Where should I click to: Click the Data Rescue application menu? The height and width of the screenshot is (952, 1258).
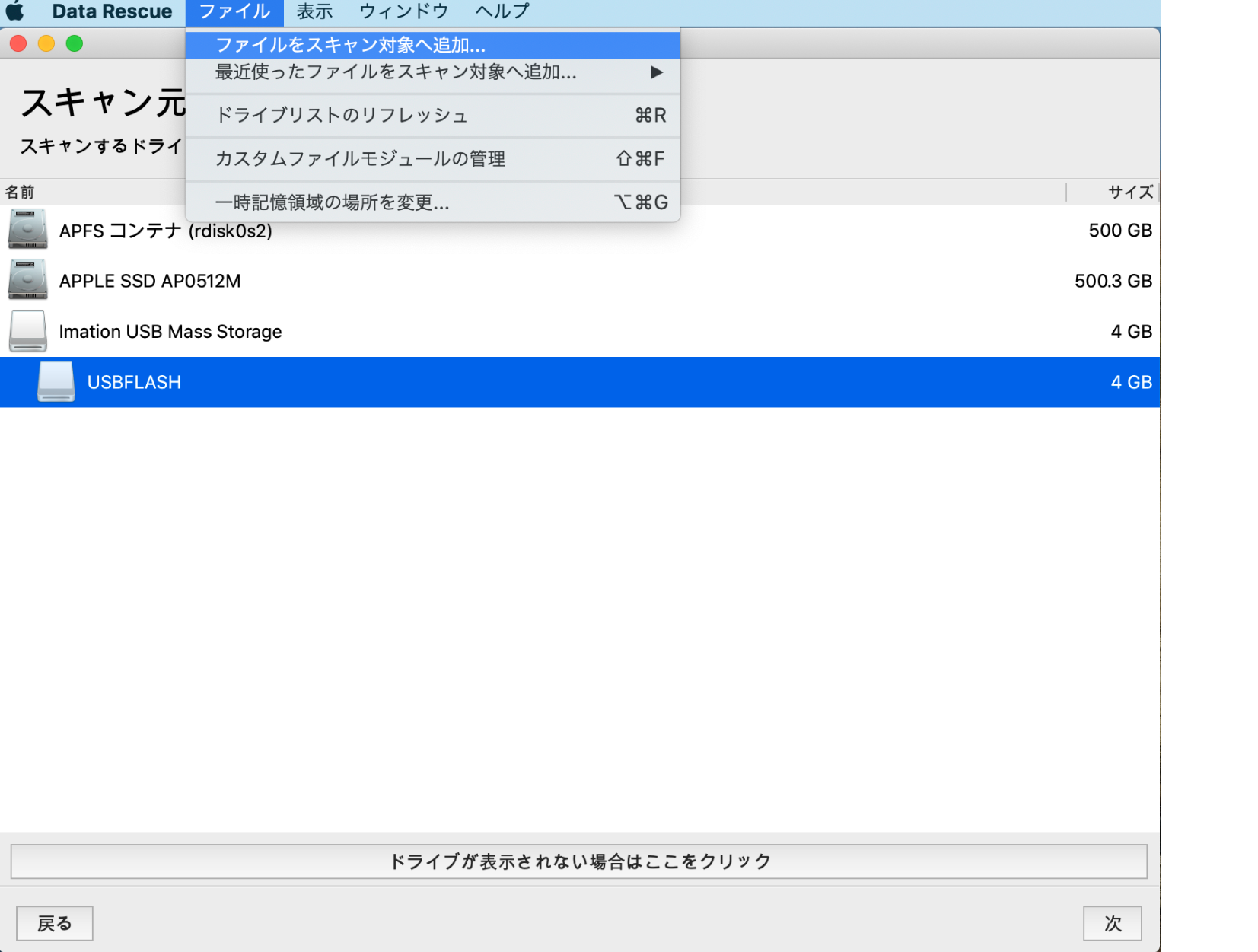point(112,11)
